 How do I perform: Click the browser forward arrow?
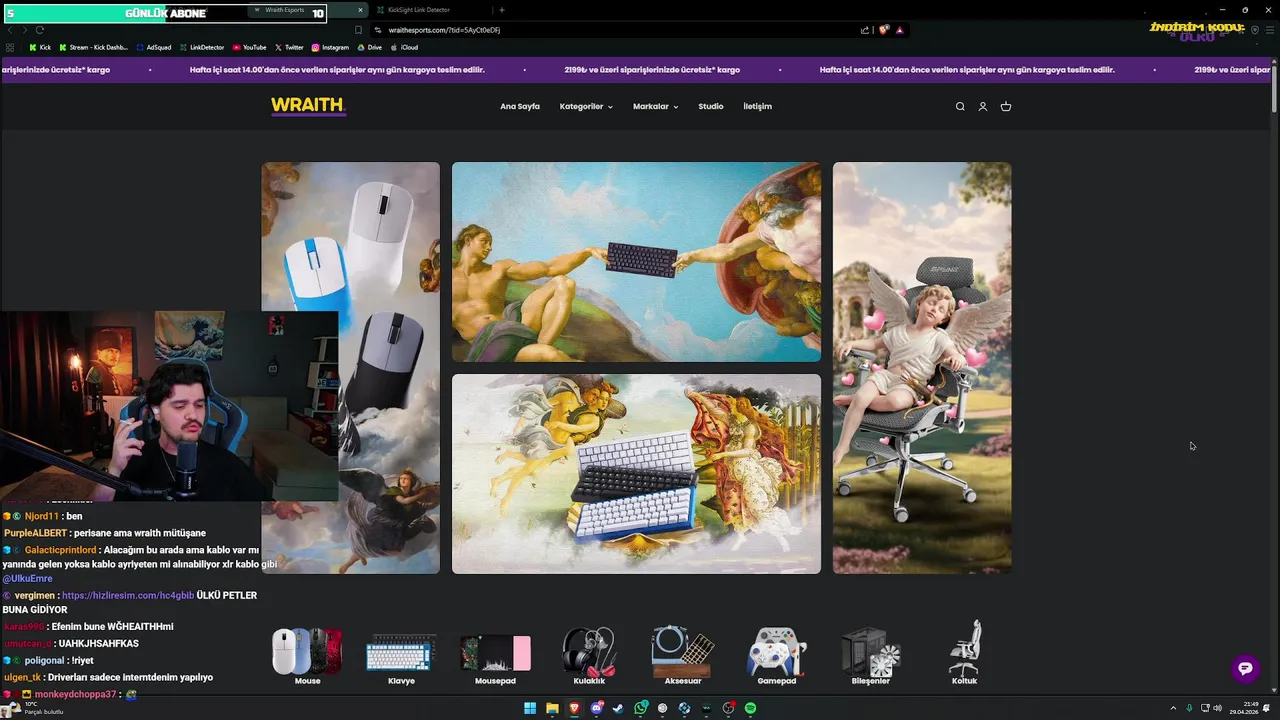(x=26, y=30)
